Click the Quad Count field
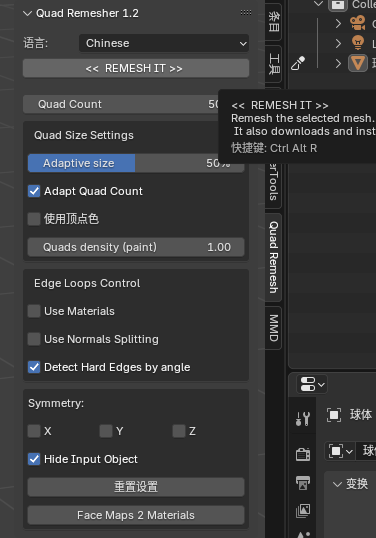This screenshot has height=538, width=376. [120, 104]
